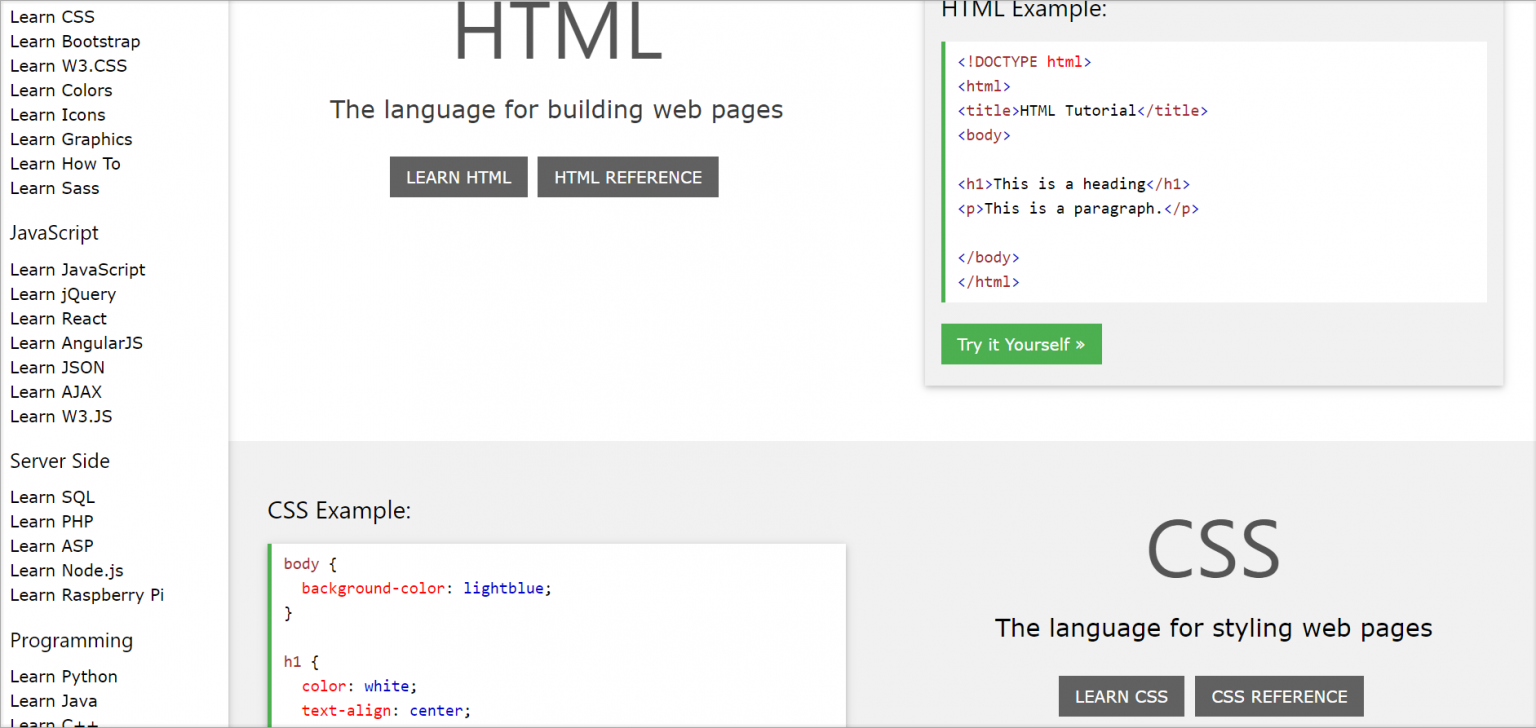
Task: Click the LEARN CSS button
Action: [x=1120, y=696]
